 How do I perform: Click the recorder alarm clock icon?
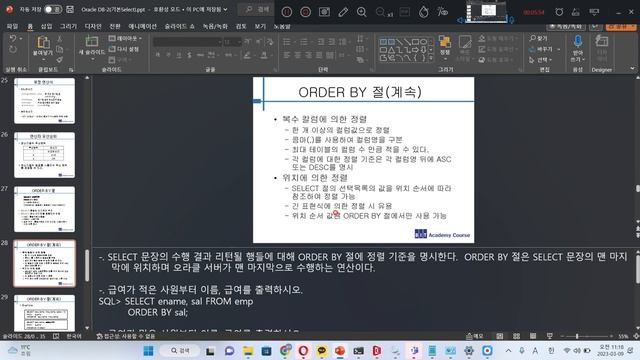(x=559, y=12)
